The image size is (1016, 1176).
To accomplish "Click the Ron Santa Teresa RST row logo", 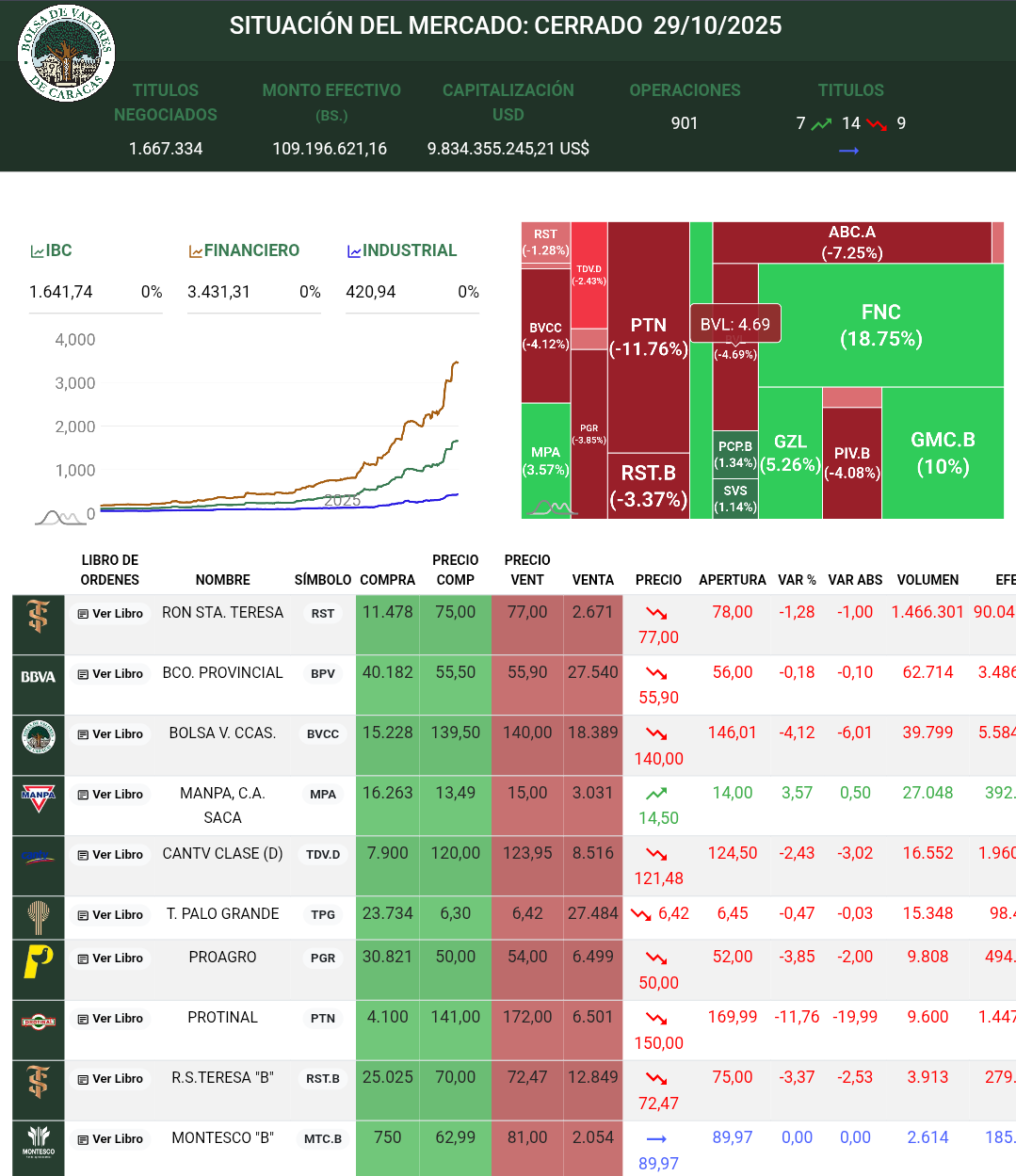I will (x=39, y=617).
